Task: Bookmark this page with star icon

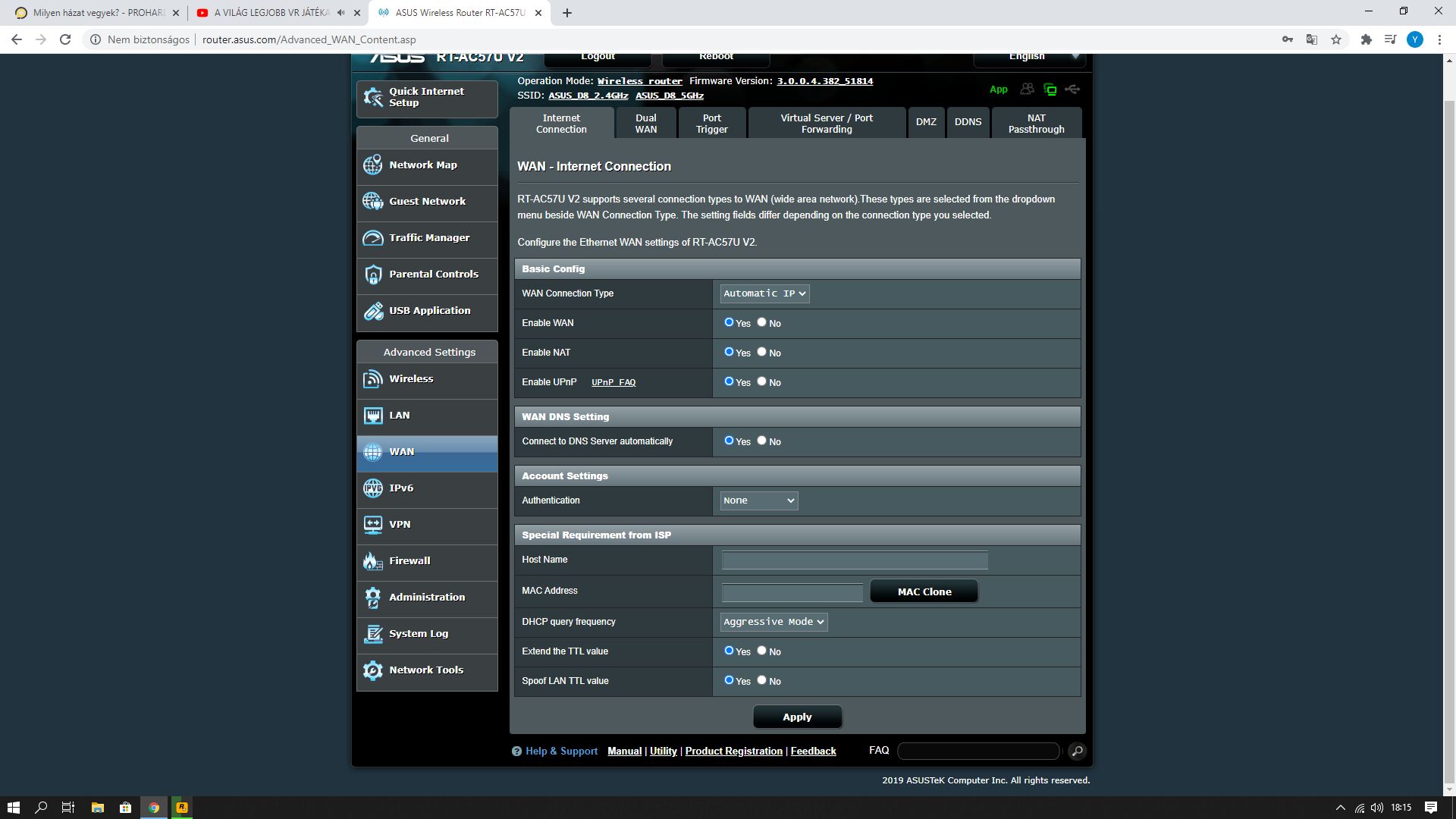Action: pos(1336,39)
